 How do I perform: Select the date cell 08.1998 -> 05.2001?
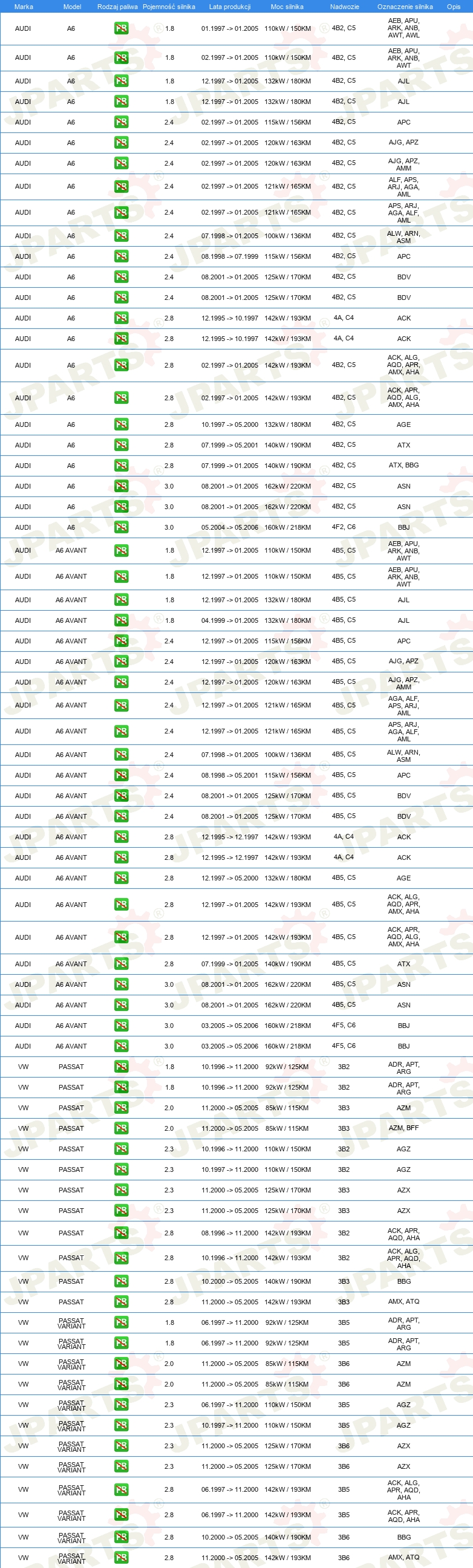click(230, 775)
